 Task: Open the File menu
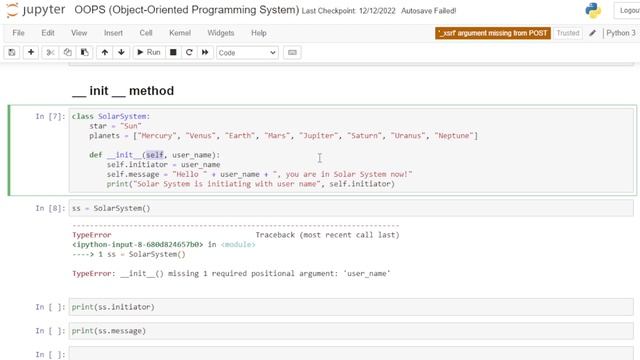pos(18,33)
